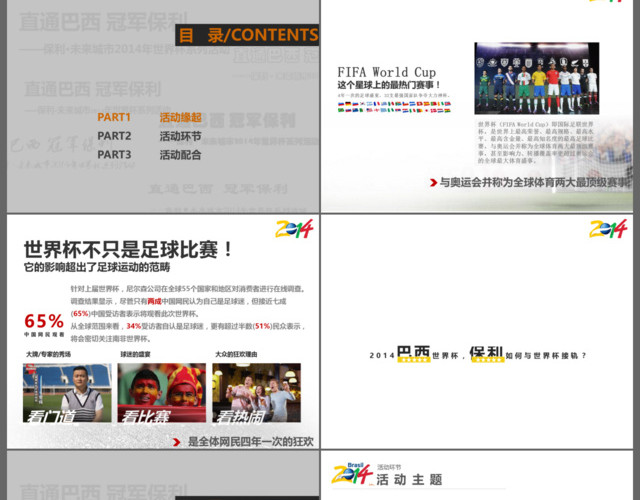The width and height of the screenshot is (640, 500).
Task: Click the Nielsen survey paragraph text
Action: (x=188, y=313)
